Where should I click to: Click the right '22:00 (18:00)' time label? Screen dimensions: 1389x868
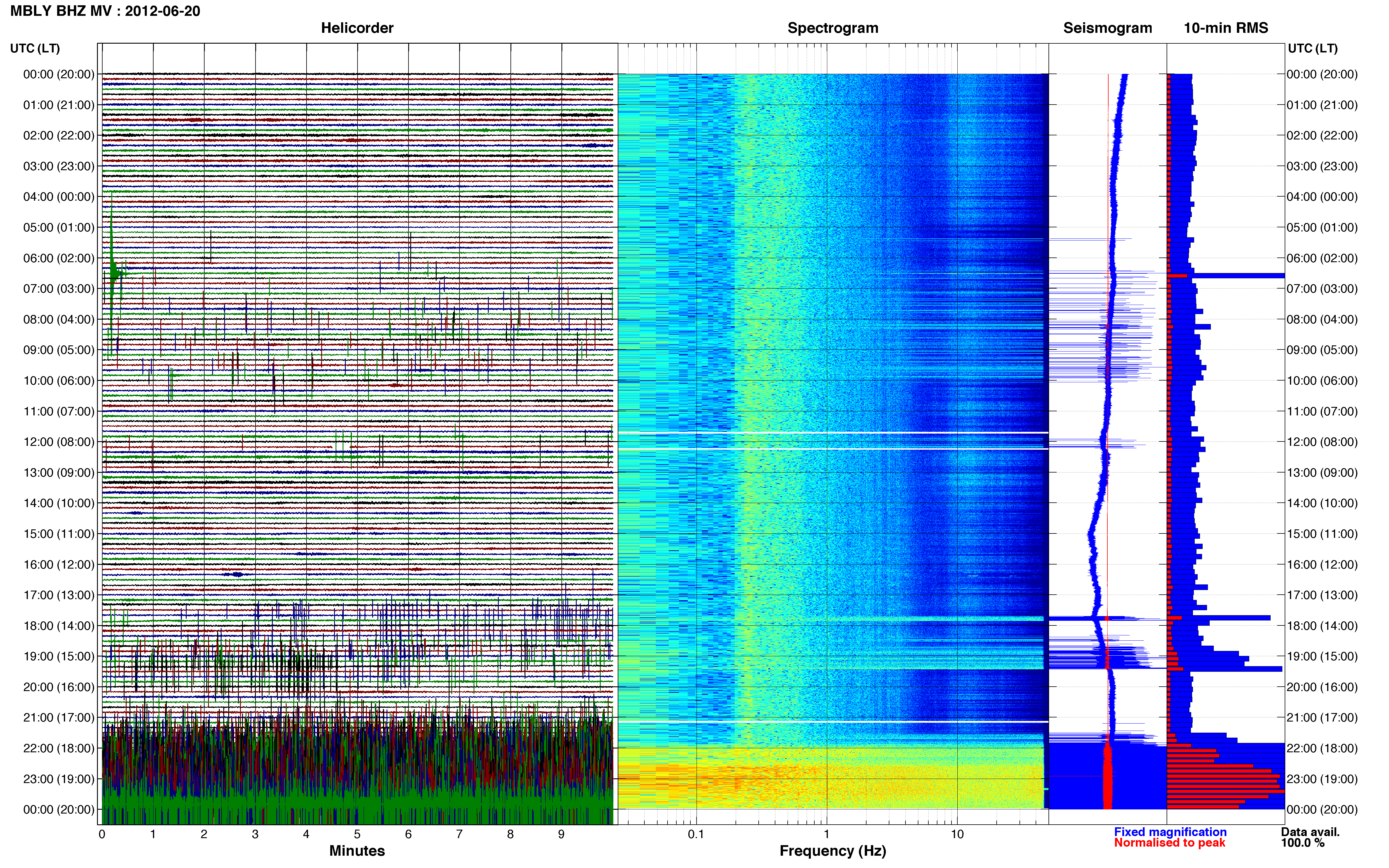1322,748
